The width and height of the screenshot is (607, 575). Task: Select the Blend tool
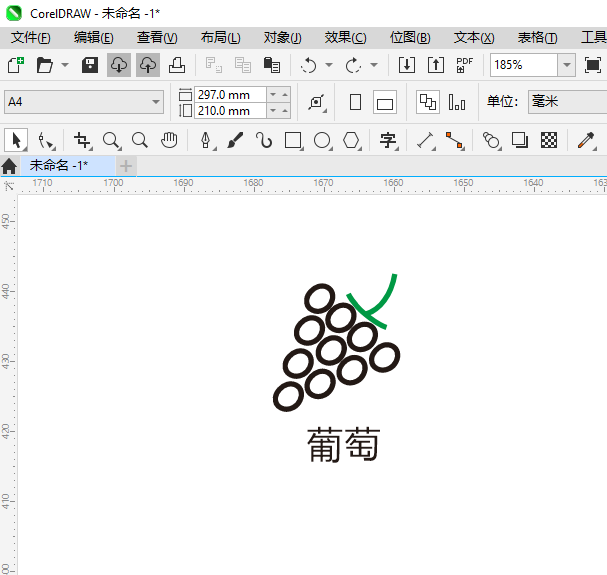click(491, 140)
